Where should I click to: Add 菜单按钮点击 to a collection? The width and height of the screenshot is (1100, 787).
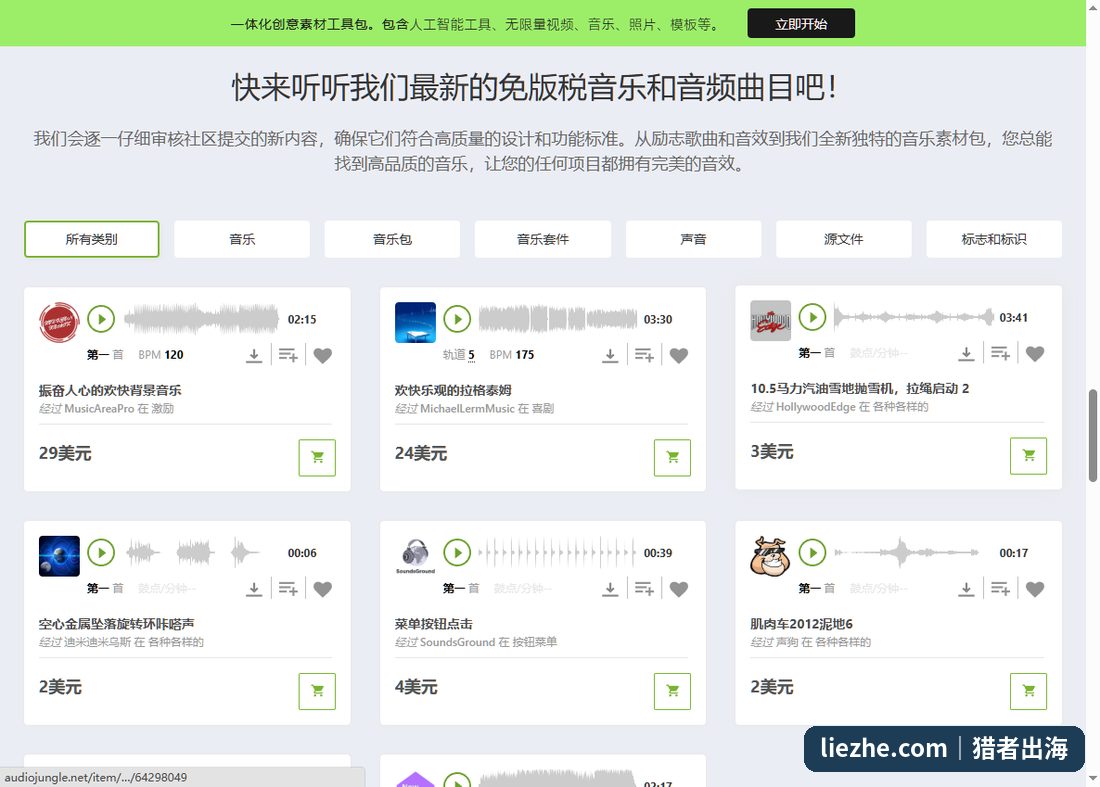point(644,589)
